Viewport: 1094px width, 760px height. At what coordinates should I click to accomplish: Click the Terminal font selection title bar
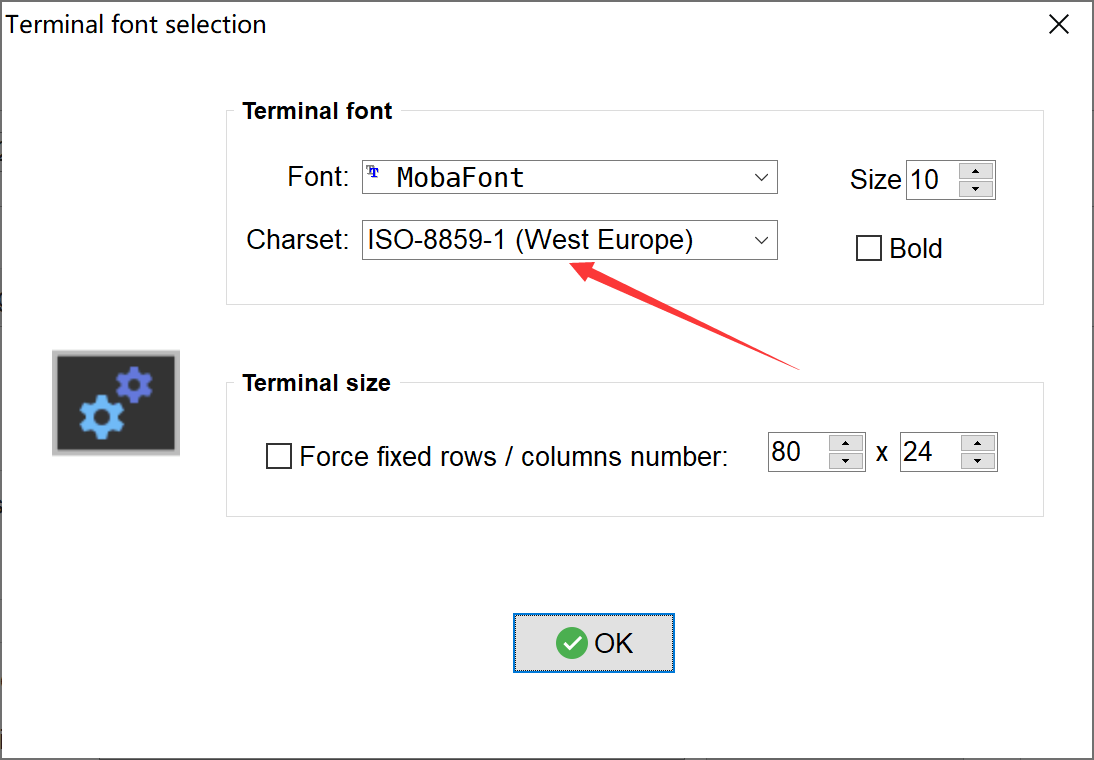[500, 25]
